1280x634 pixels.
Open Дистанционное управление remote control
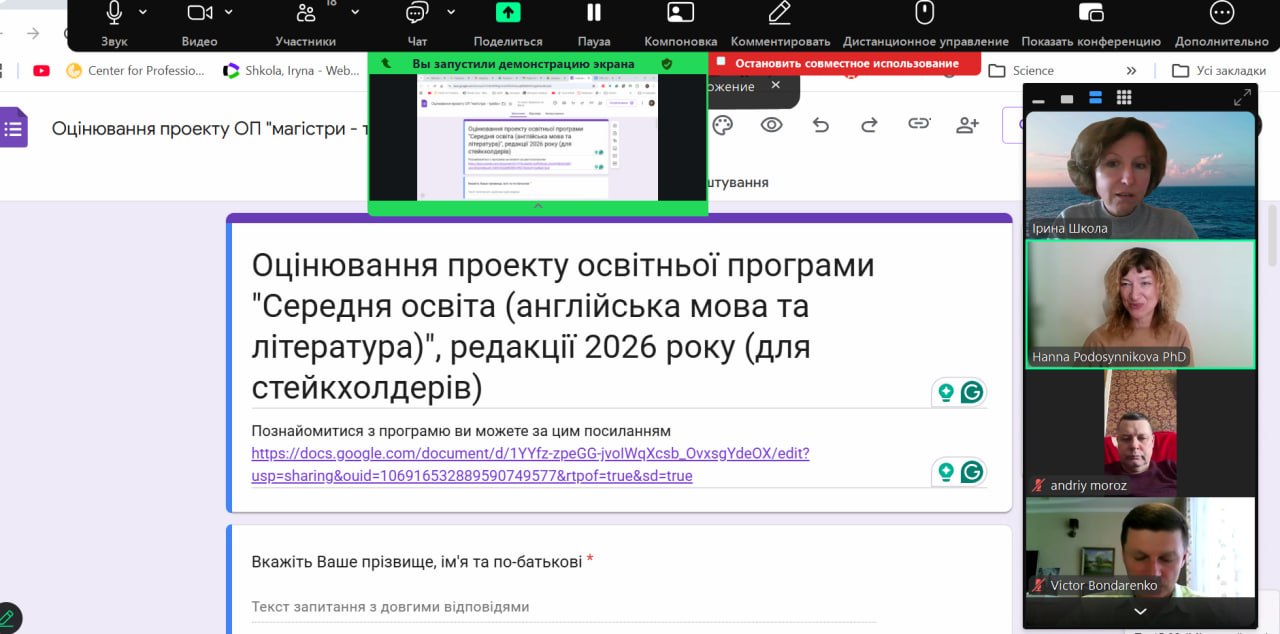coord(925,13)
